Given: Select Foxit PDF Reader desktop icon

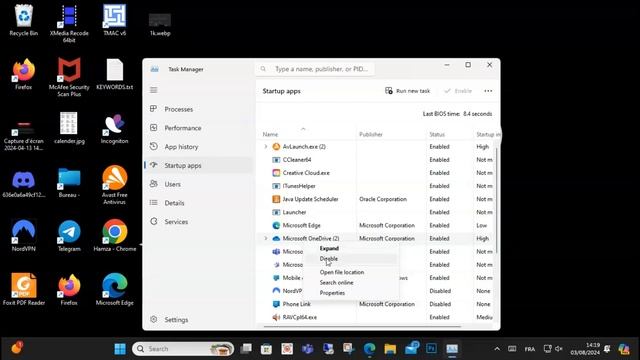Looking at the screenshot, I should (x=24, y=289).
